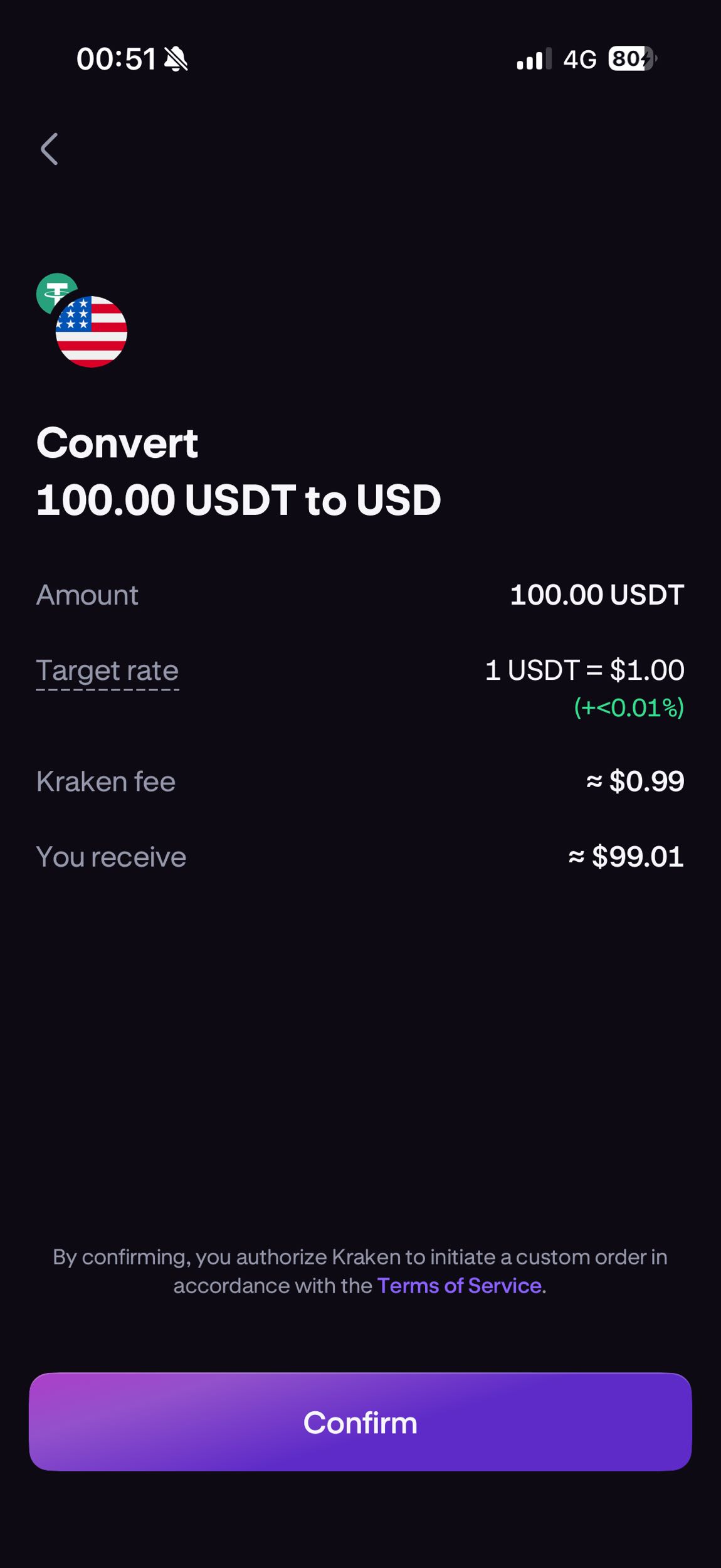Tap the 1 USDT = $1.00 rate value
Screen dimensions: 721x1568
[584, 670]
